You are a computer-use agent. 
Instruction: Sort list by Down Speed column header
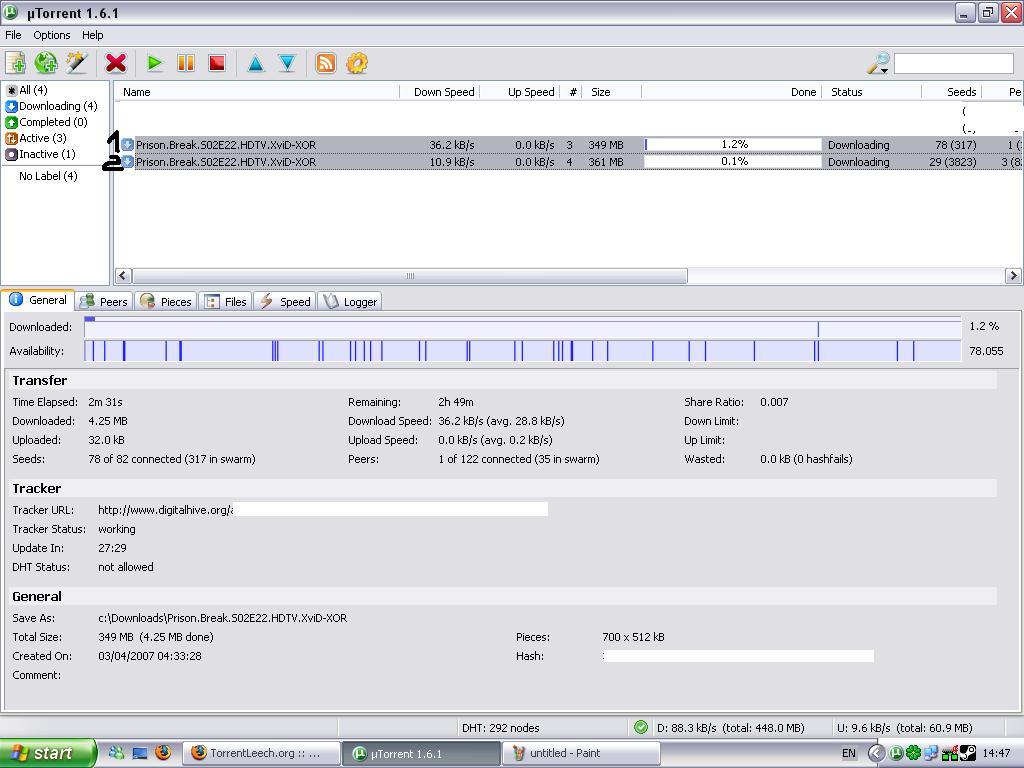tap(443, 92)
